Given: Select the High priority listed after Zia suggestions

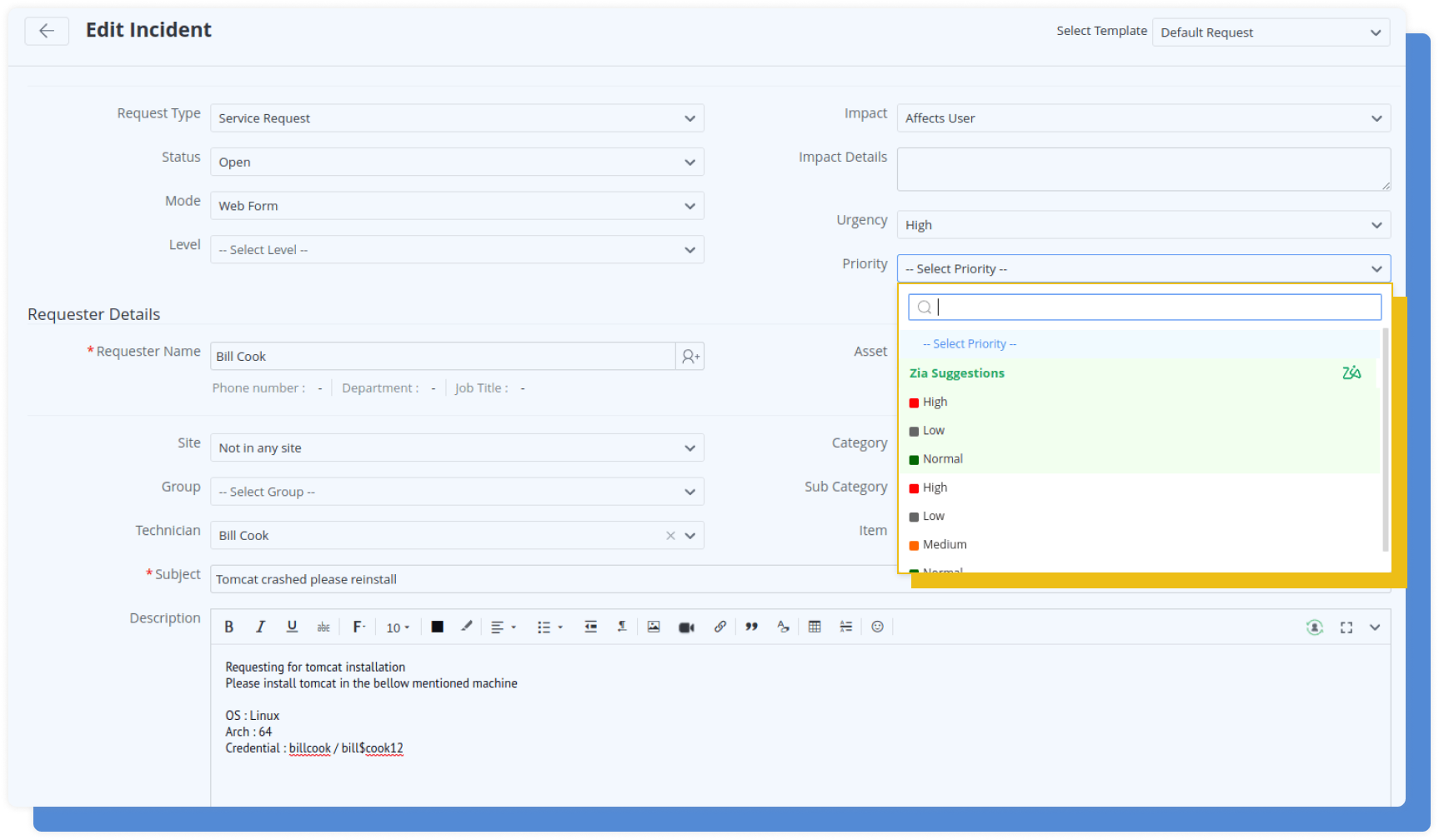Looking at the screenshot, I should point(1140,487).
